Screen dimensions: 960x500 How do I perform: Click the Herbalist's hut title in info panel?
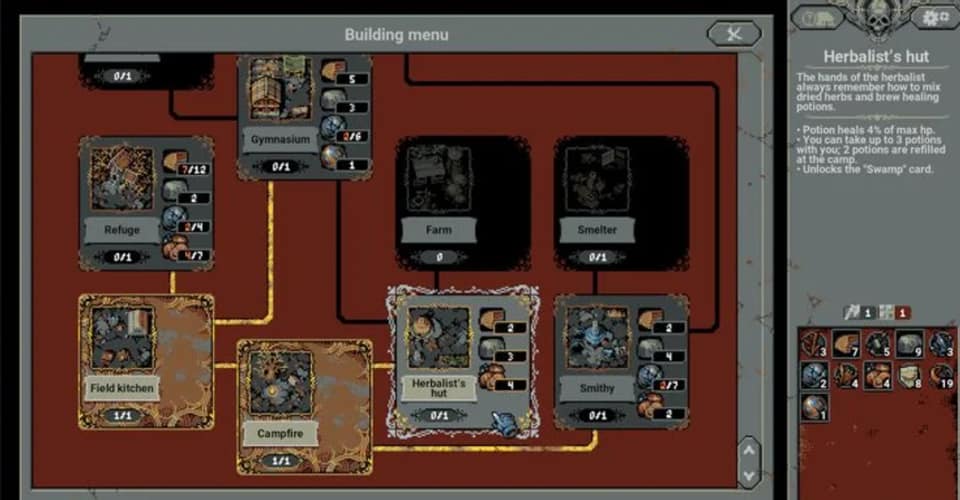pyautogui.click(x=876, y=57)
